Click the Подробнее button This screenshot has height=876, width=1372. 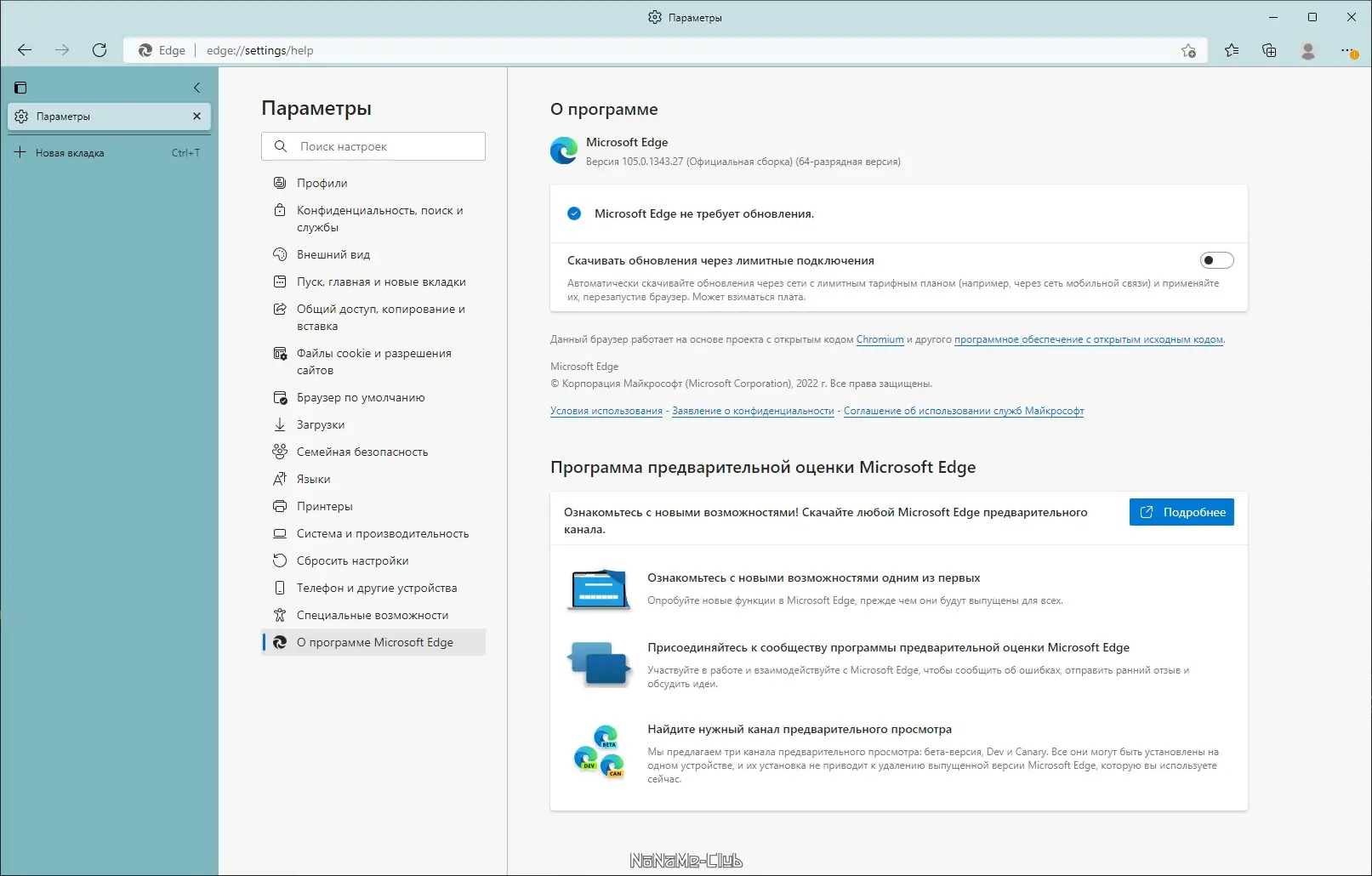coord(1181,512)
